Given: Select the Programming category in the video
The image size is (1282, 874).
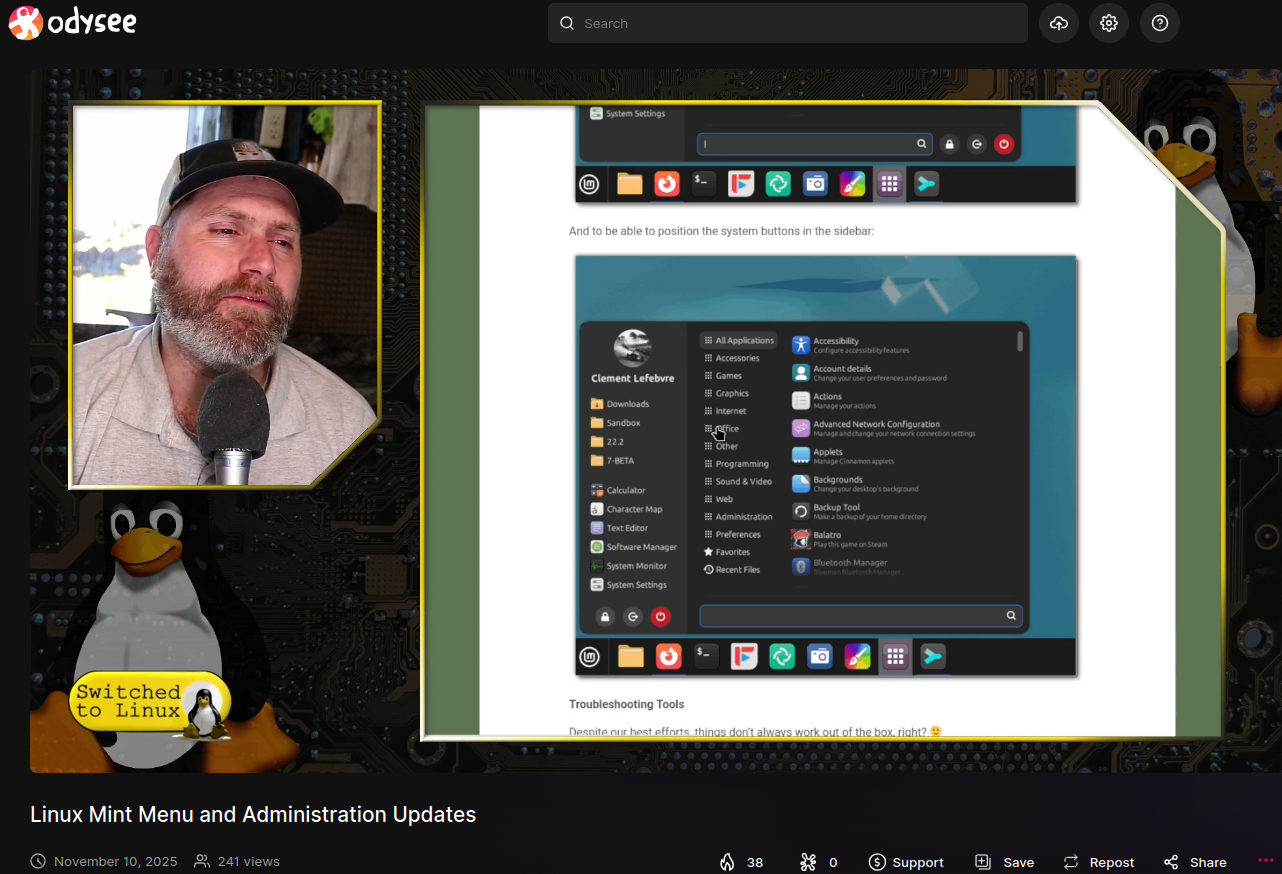Looking at the screenshot, I should pyautogui.click(x=737, y=464).
